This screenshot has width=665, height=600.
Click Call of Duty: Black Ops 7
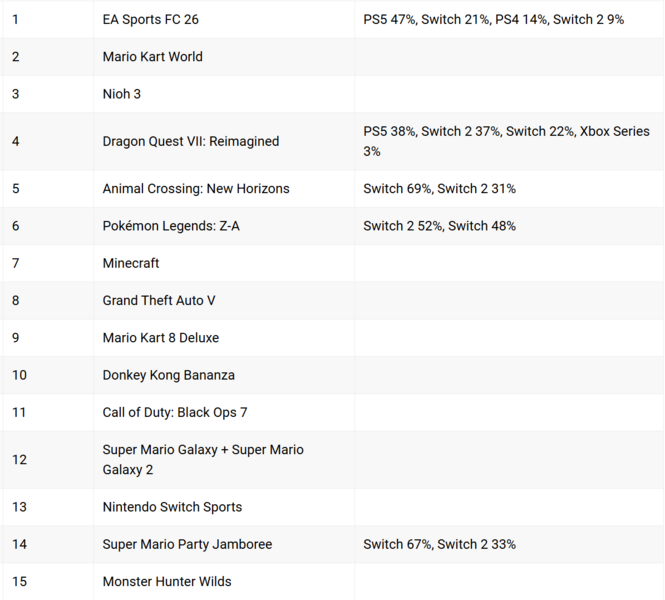[x=174, y=412]
